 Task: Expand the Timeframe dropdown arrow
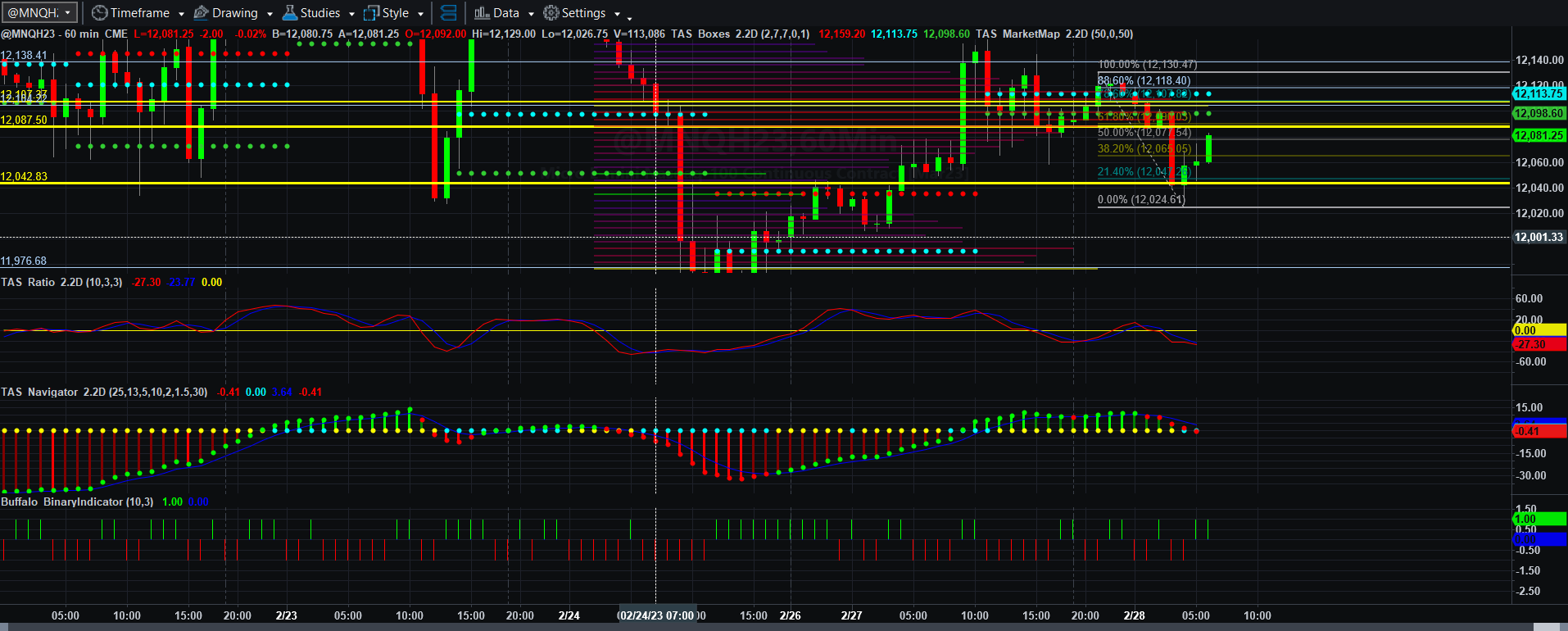[x=181, y=14]
